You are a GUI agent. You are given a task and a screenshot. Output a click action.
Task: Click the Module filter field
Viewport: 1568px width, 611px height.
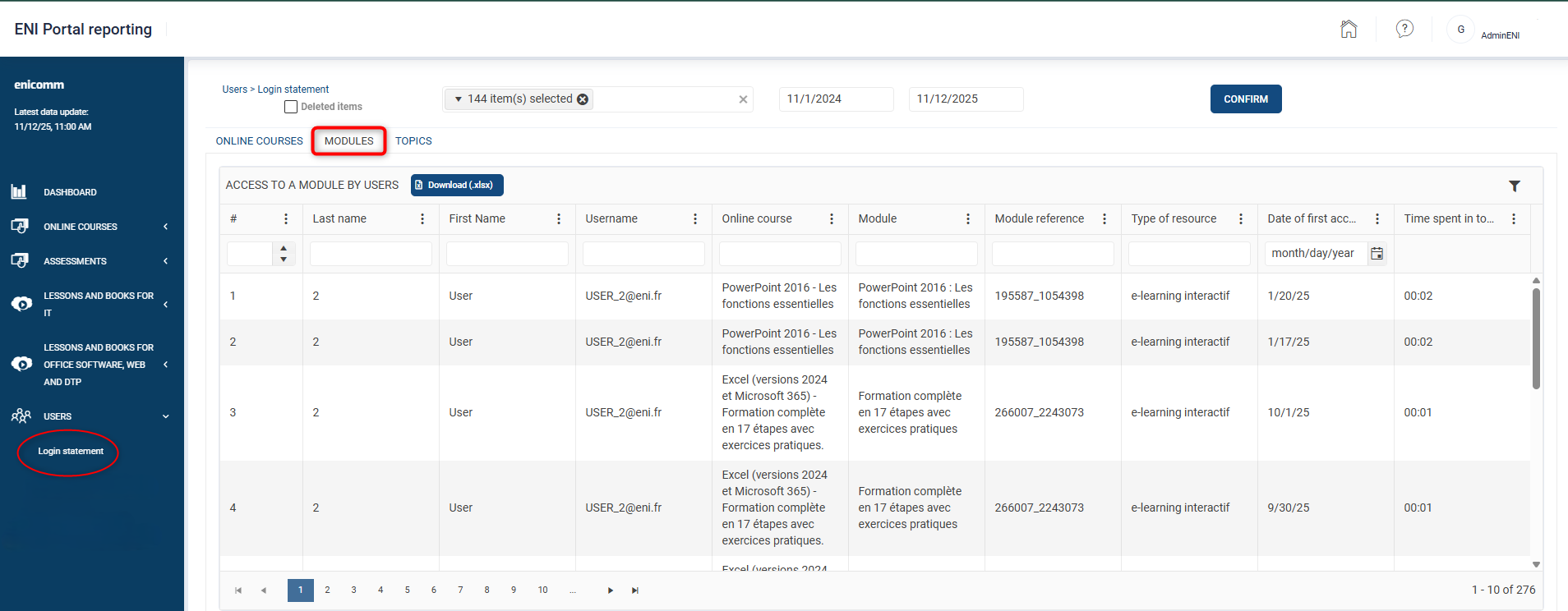click(916, 254)
